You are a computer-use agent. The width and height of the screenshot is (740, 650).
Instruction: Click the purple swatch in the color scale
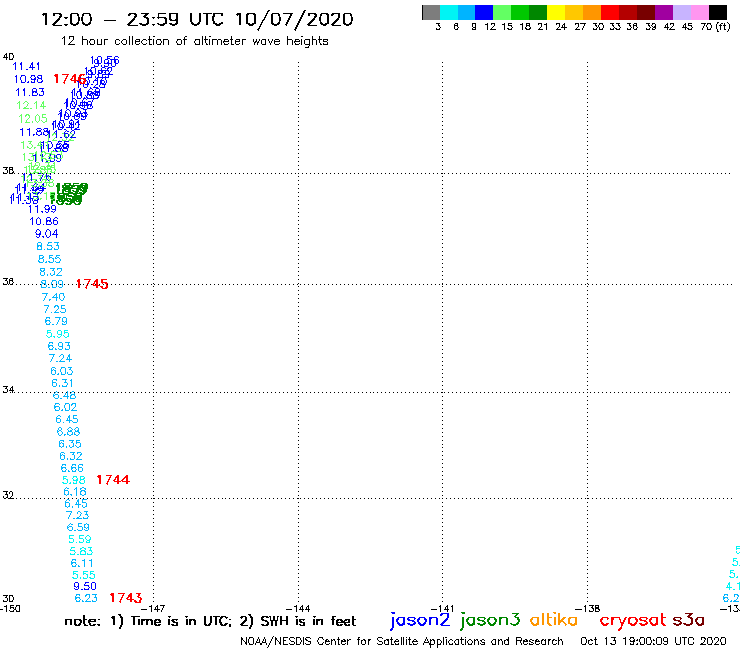(x=664, y=12)
